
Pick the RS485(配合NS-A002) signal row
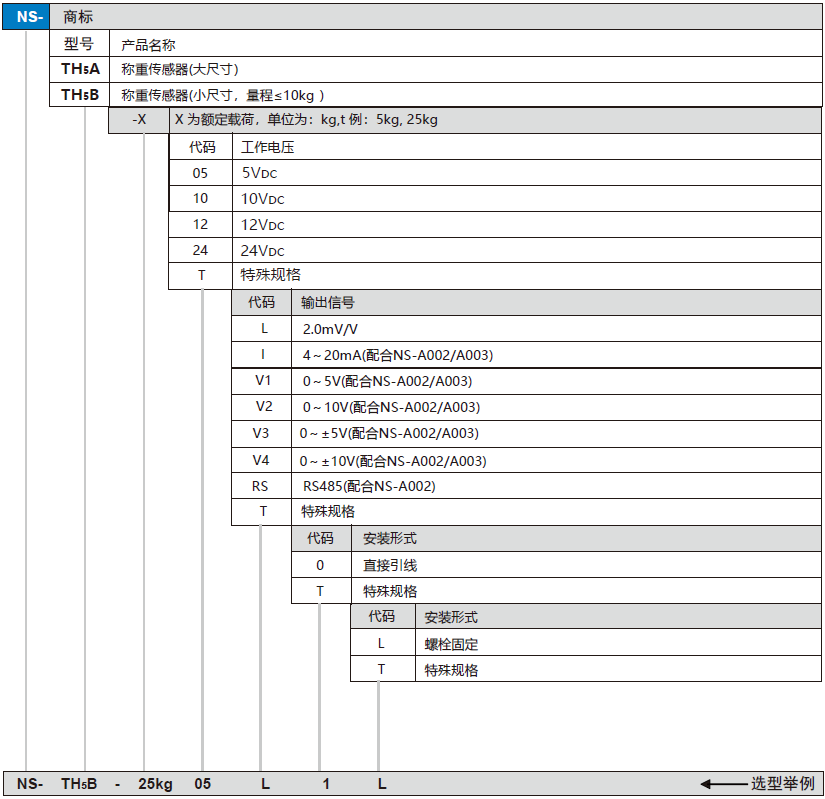point(369,486)
